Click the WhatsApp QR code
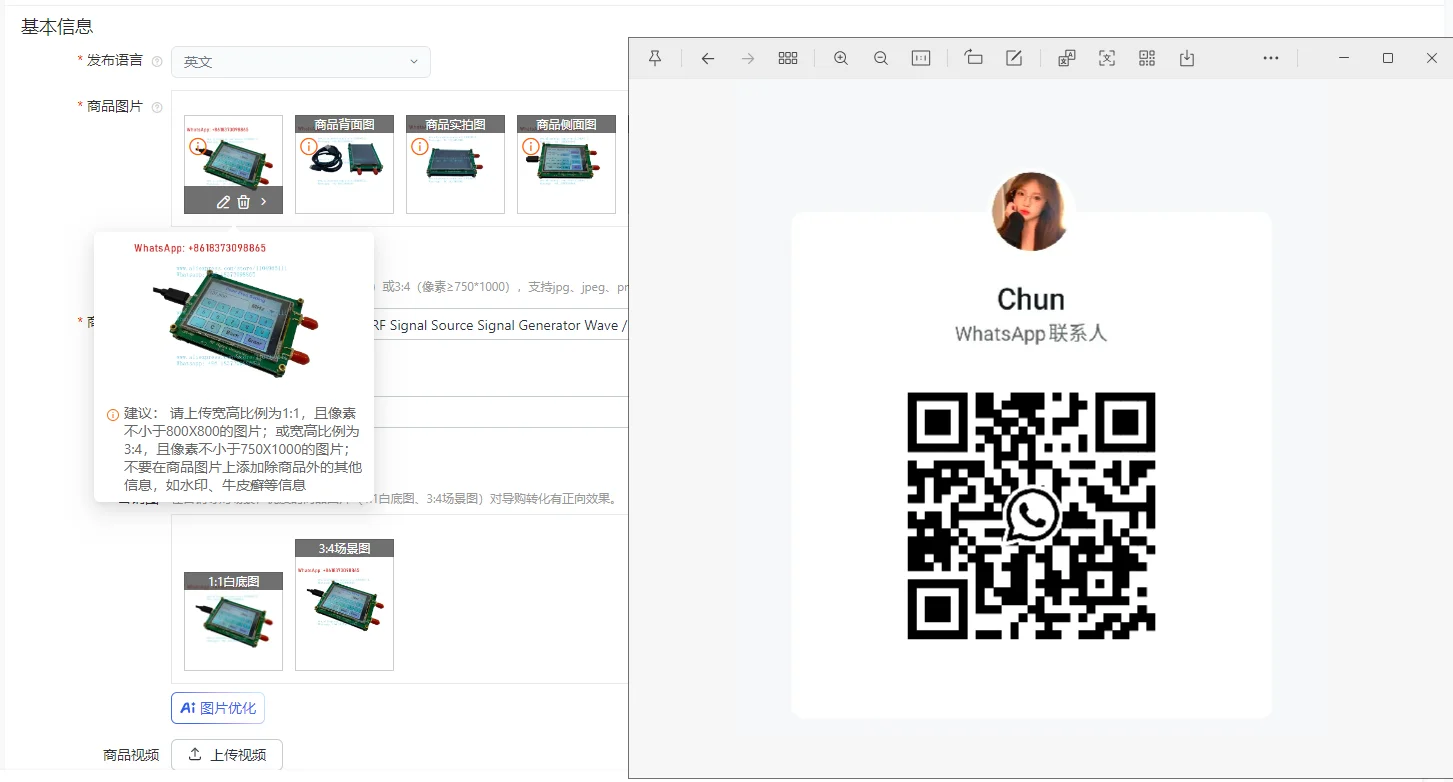 tap(1031, 515)
